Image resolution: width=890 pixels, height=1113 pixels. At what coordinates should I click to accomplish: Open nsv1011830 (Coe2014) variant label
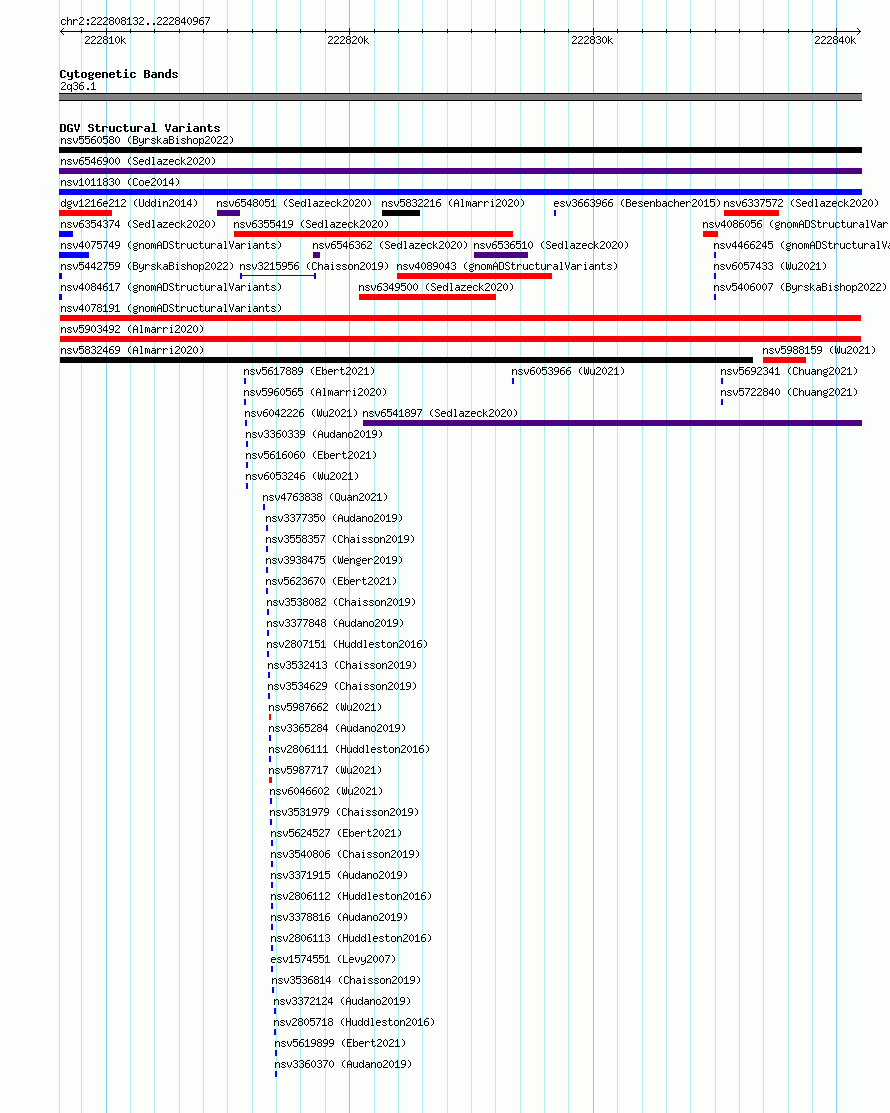[120, 182]
